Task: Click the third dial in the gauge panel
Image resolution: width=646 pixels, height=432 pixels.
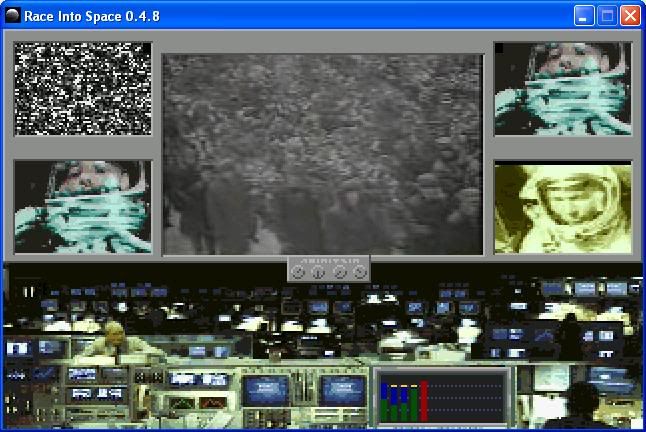Action: click(x=340, y=272)
